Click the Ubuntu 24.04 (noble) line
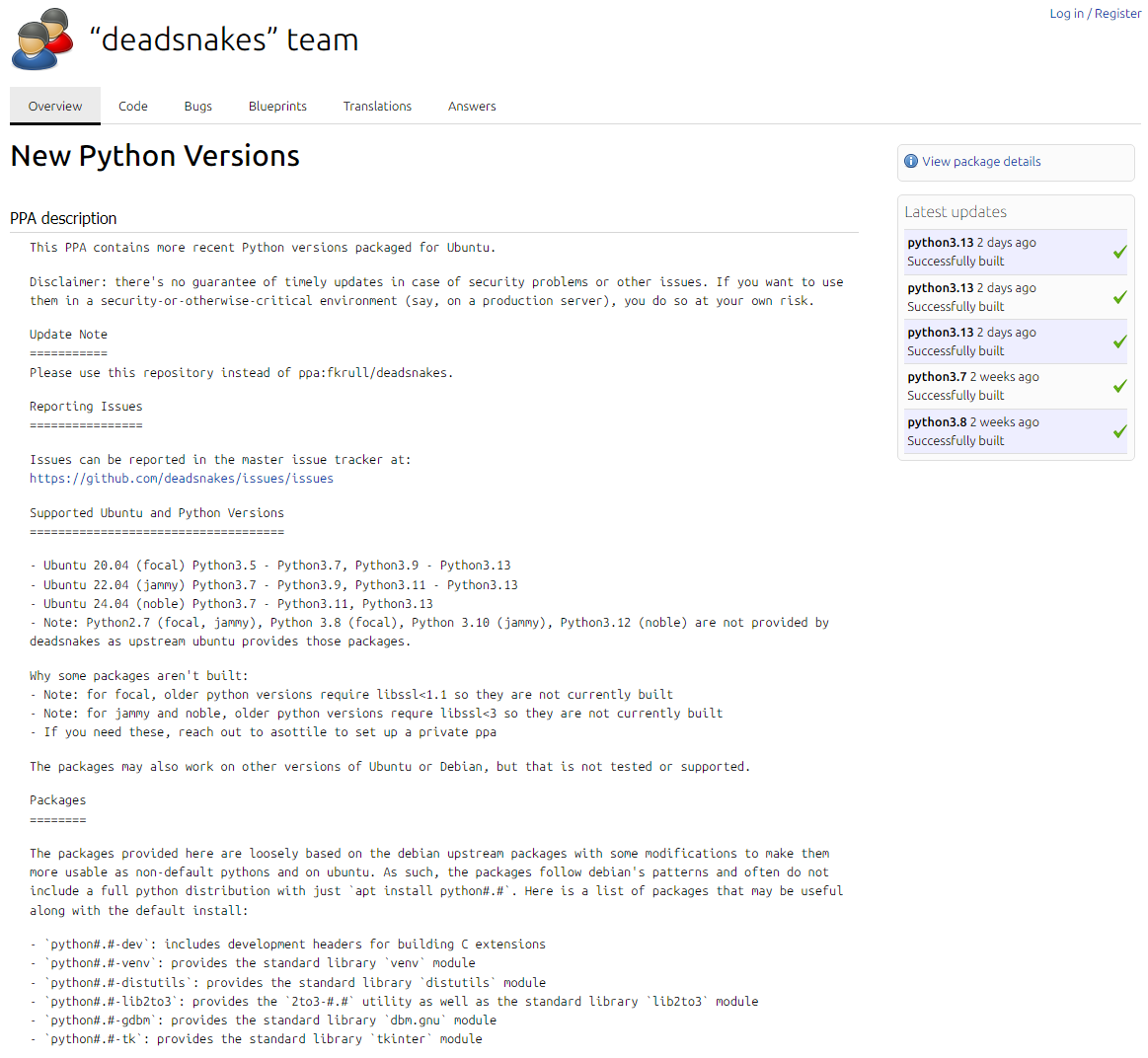 point(231,604)
